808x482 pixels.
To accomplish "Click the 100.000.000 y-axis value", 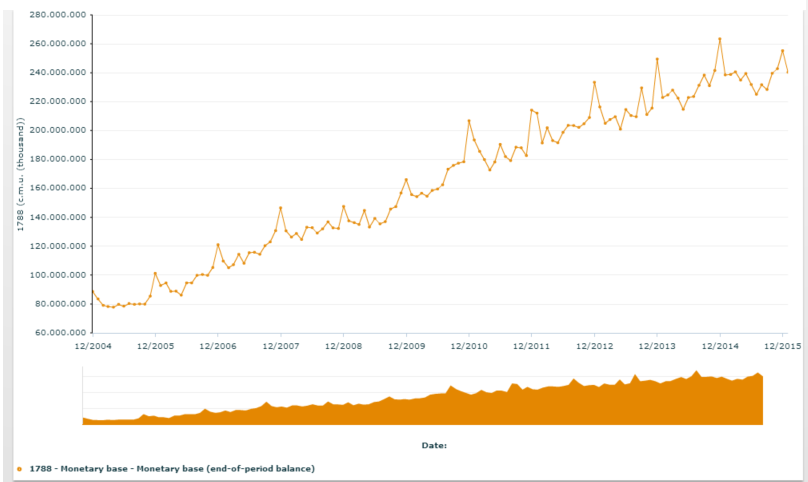I will 58,275.
